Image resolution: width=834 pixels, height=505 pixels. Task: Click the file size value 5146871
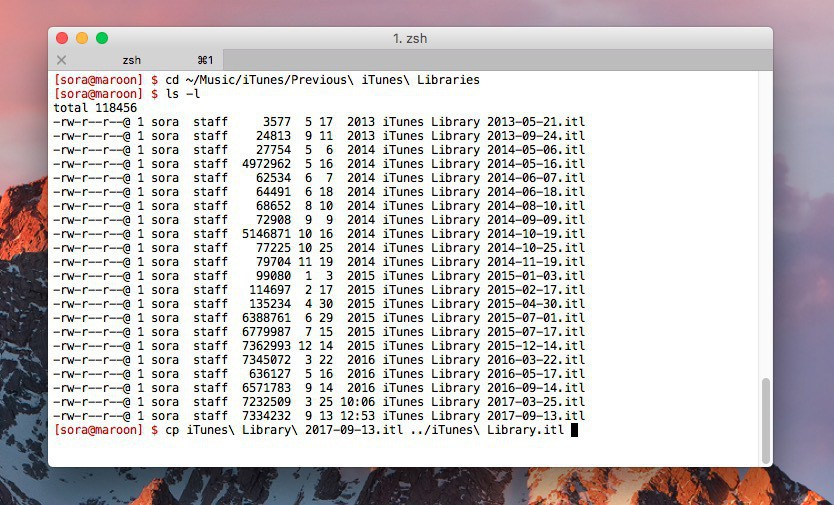tap(266, 234)
